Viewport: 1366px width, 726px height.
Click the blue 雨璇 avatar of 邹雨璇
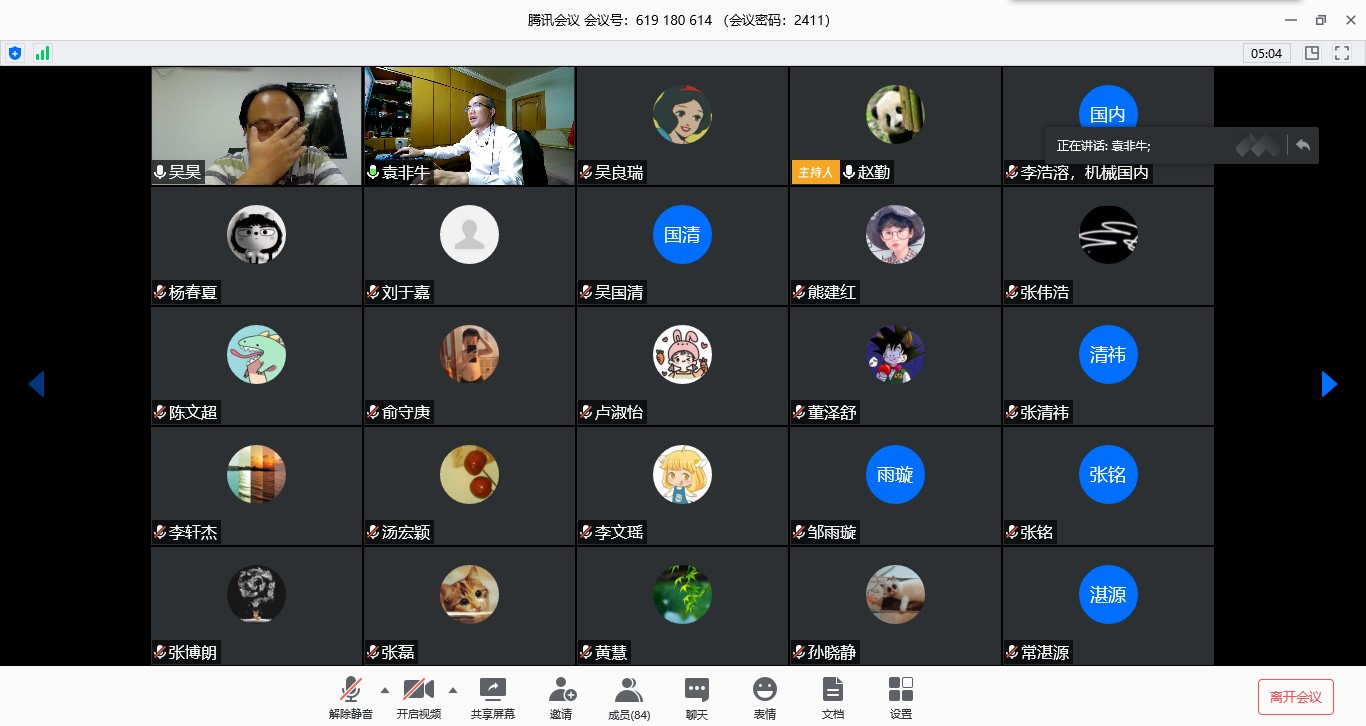pyautogui.click(x=895, y=474)
